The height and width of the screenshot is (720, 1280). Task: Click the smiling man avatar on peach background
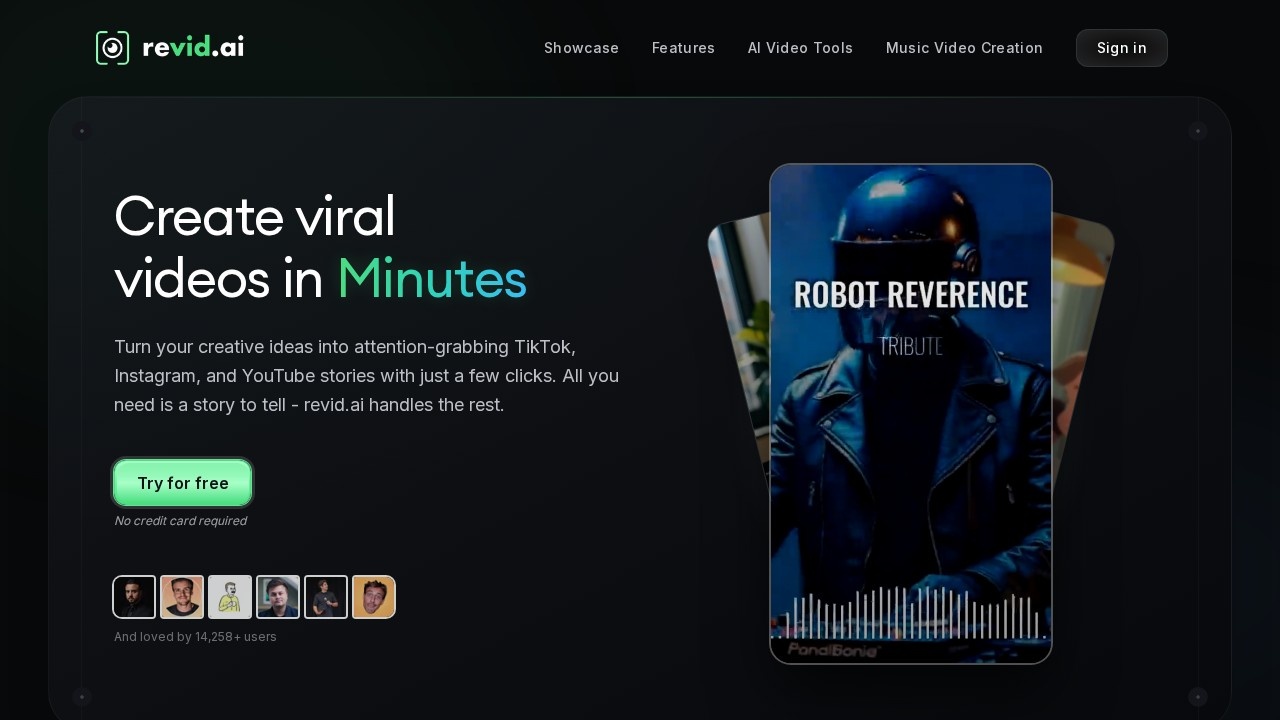click(x=182, y=597)
